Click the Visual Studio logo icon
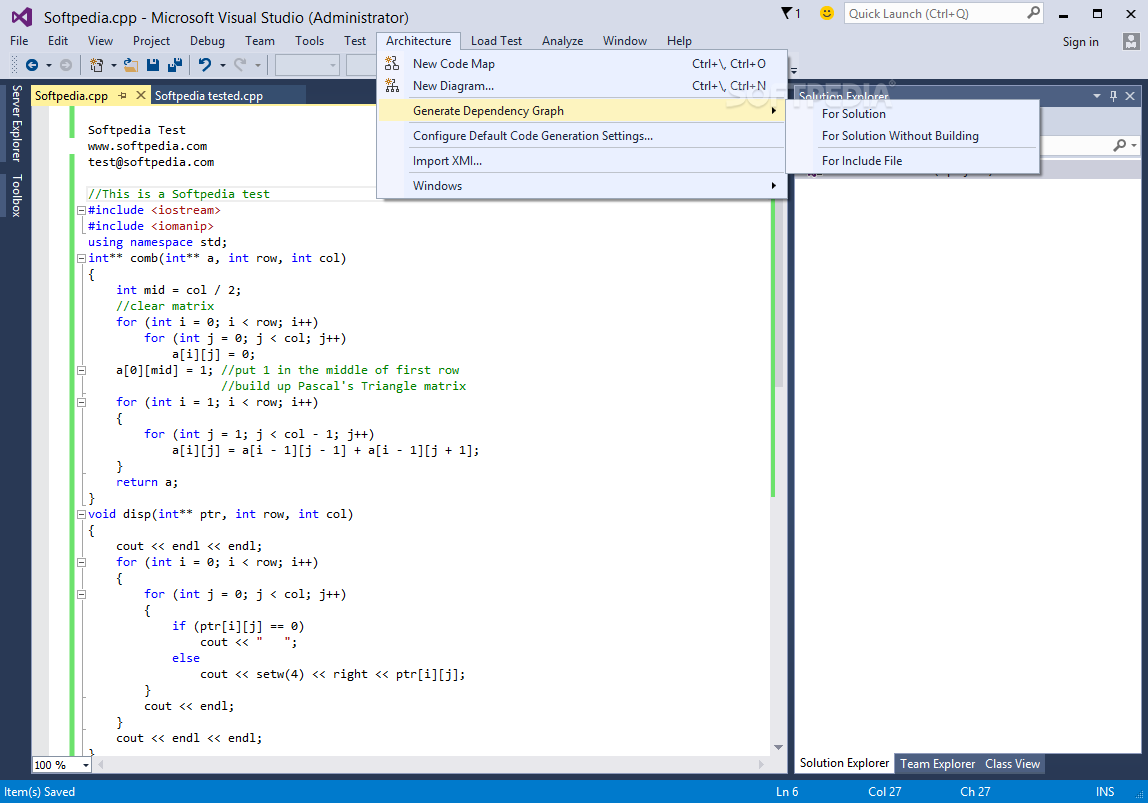Screen dimensions: 1148x803 click(22, 16)
